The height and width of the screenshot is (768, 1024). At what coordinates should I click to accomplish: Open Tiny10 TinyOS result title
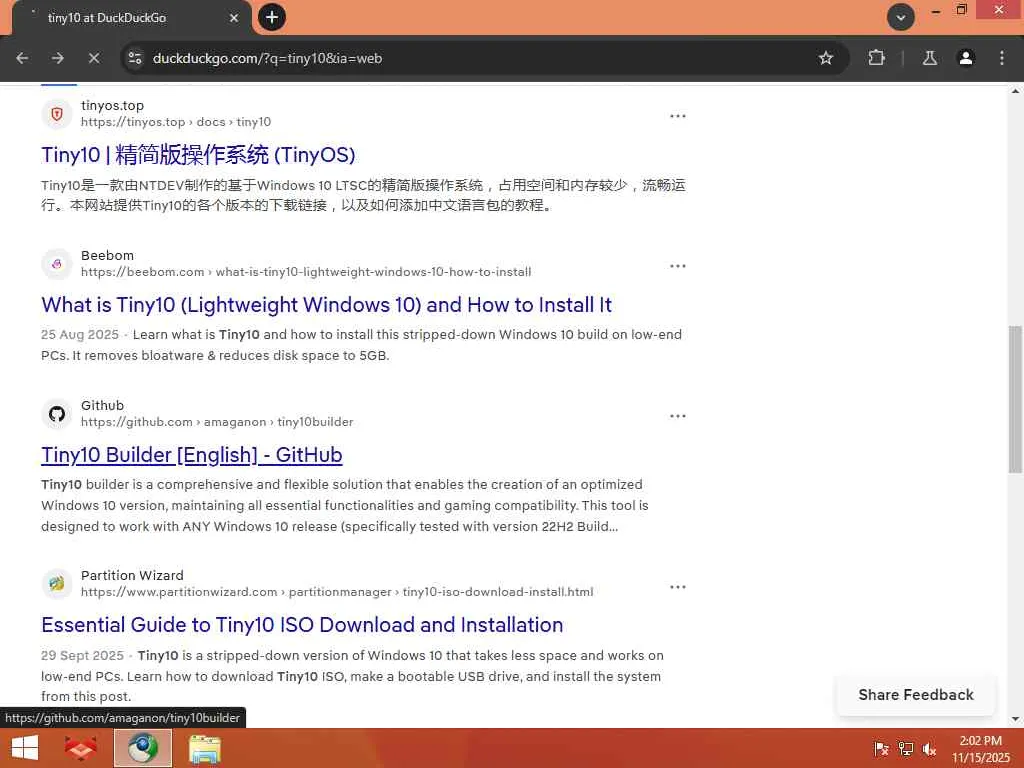(198, 155)
